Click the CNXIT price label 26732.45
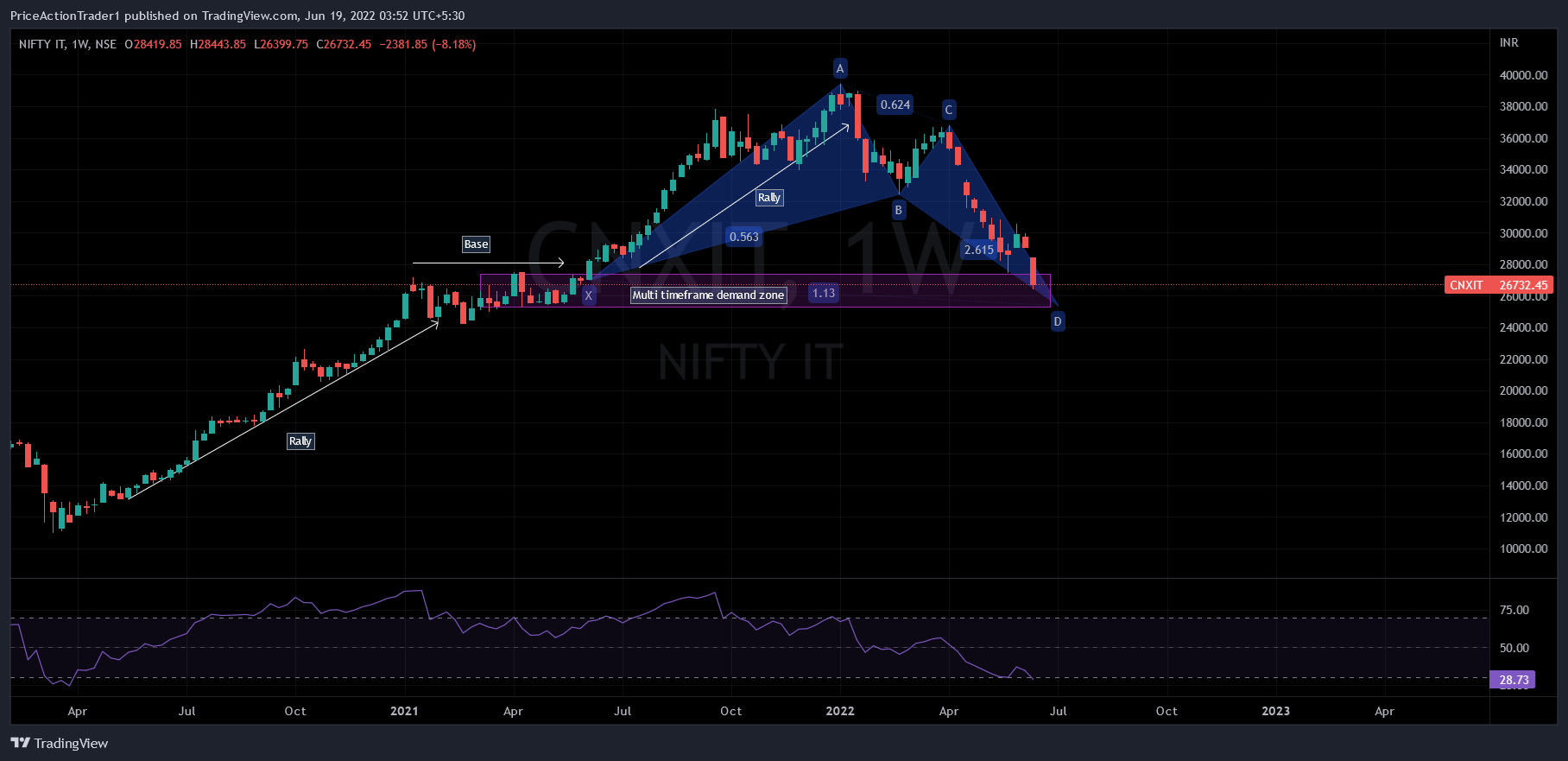Viewport: 1568px width, 761px height. click(1499, 285)
